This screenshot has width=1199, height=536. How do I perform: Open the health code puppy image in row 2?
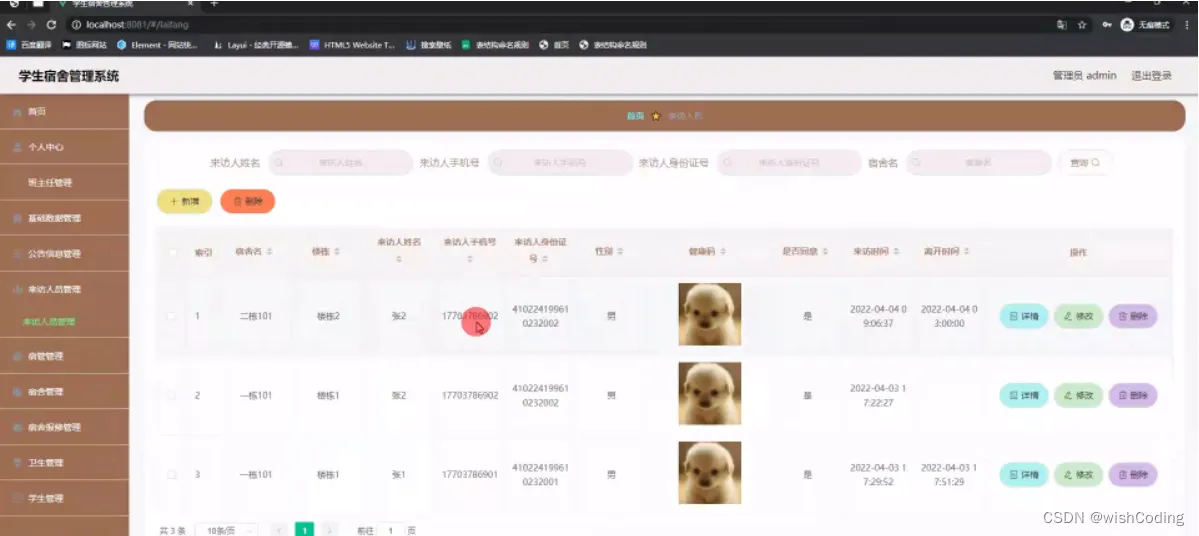[710, 394]
